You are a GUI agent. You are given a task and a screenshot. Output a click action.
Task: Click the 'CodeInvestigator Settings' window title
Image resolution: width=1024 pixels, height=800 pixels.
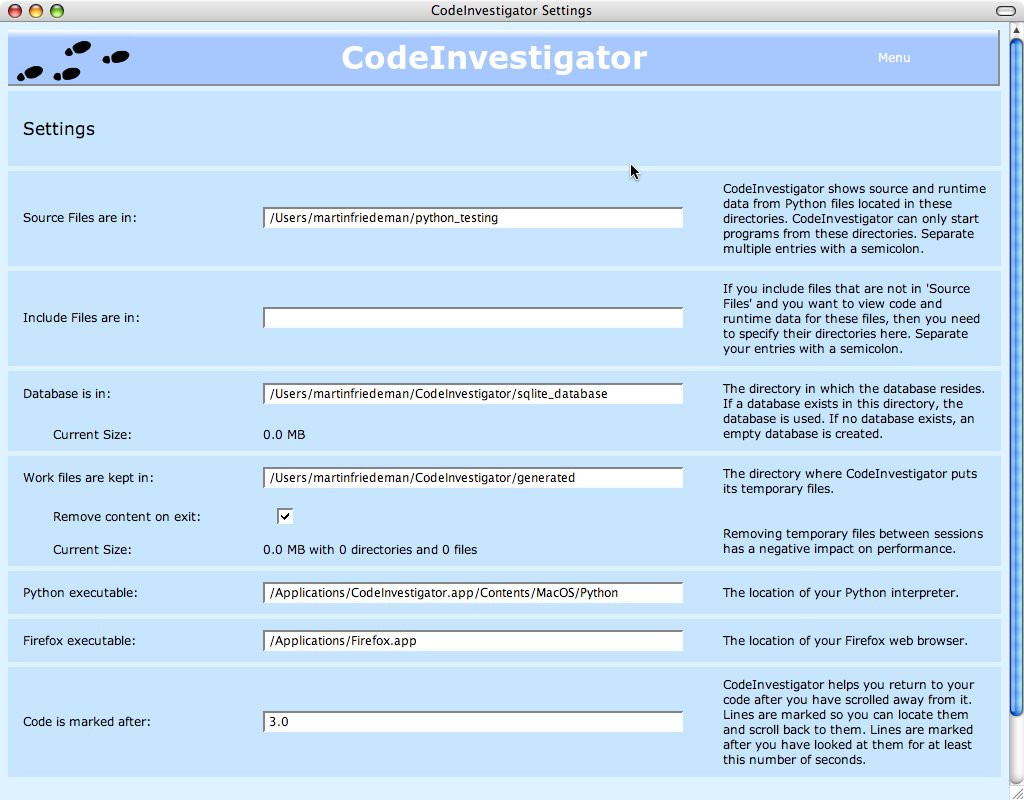point(511,10)
